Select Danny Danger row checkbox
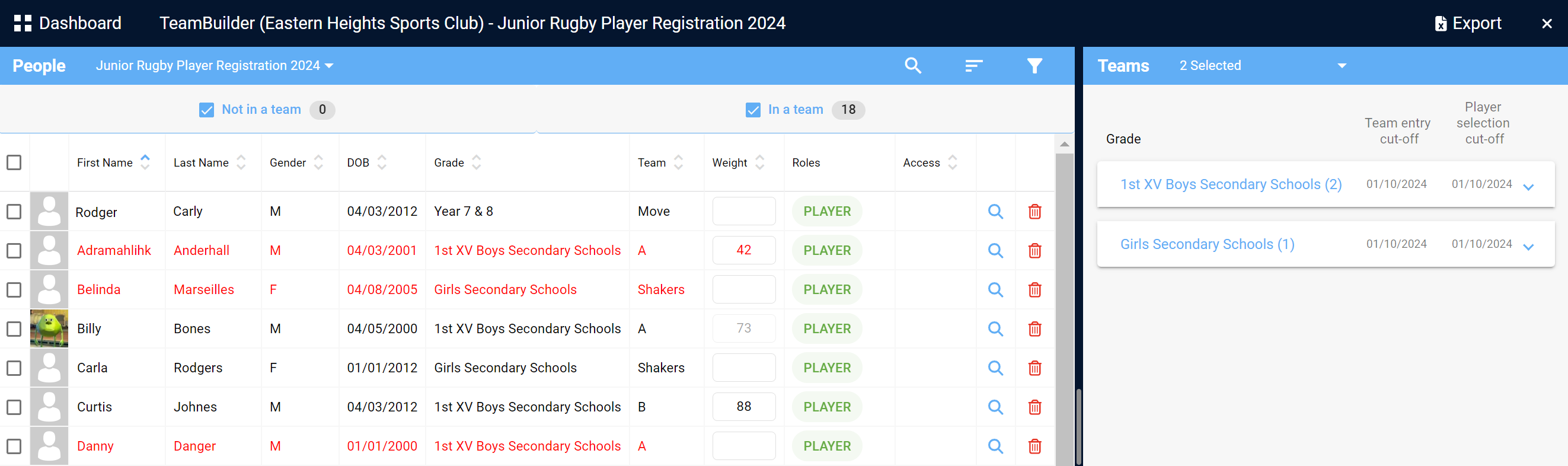The width and height of the screenshot is (1568, 466). point(14,446)
